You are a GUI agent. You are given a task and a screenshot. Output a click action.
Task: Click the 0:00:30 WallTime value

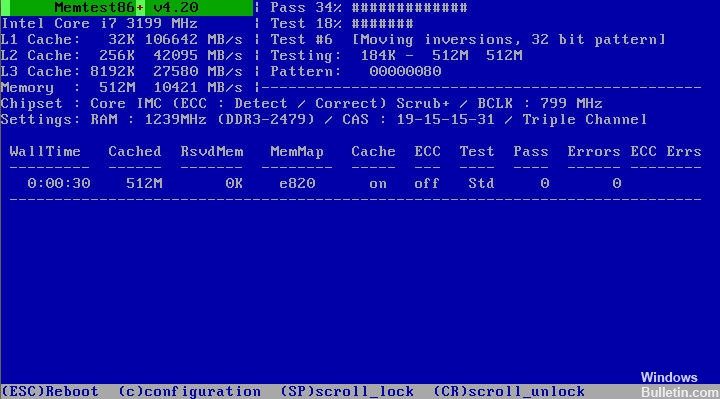59,184
